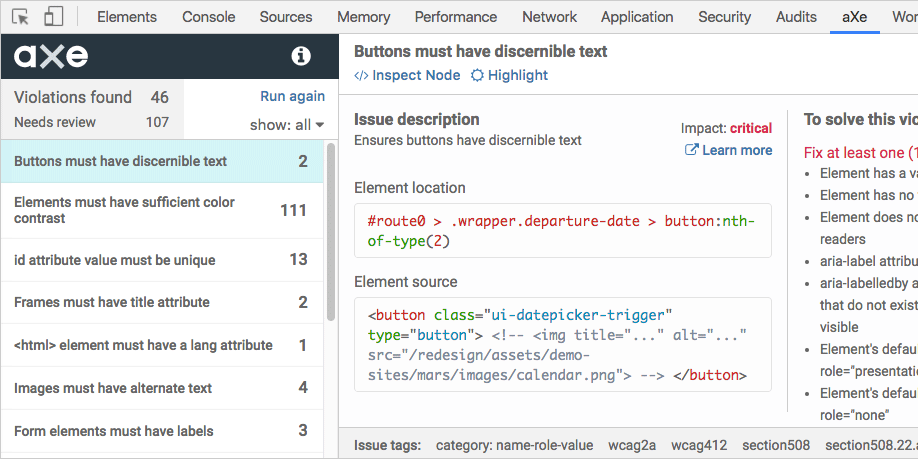Click the violations list scrollbar
Image resolution: width=918 pixels, height=459 pixels.
[x=331, y=232]
